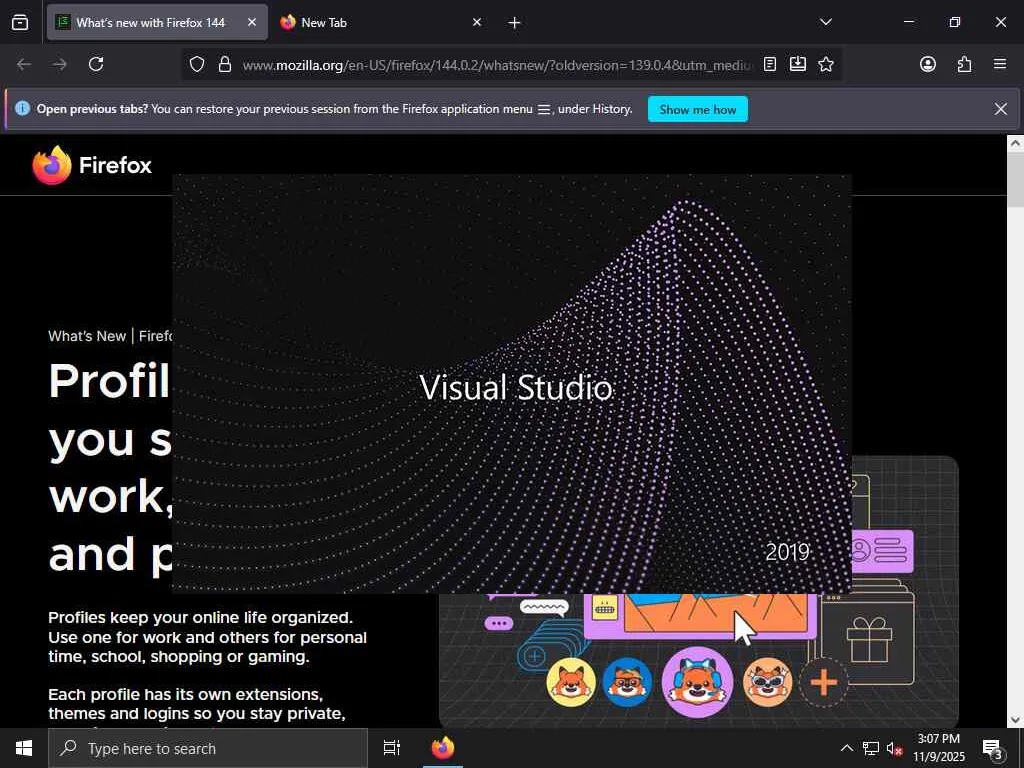
Task: Open the Firefox application hamburger menu
Action: pyautogui.click(x=1000, y=64)
